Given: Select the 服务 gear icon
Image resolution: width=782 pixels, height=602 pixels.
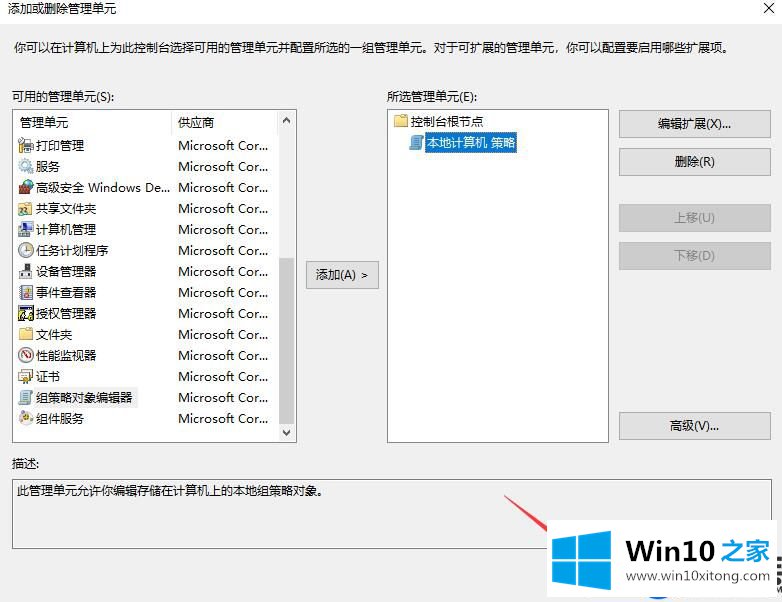Looking at the screenshot, I should coord(26,166).
